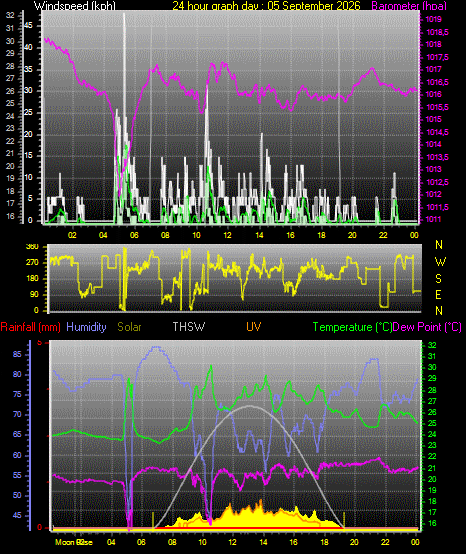Click the Humidity legend label

[x=86, y=327]
